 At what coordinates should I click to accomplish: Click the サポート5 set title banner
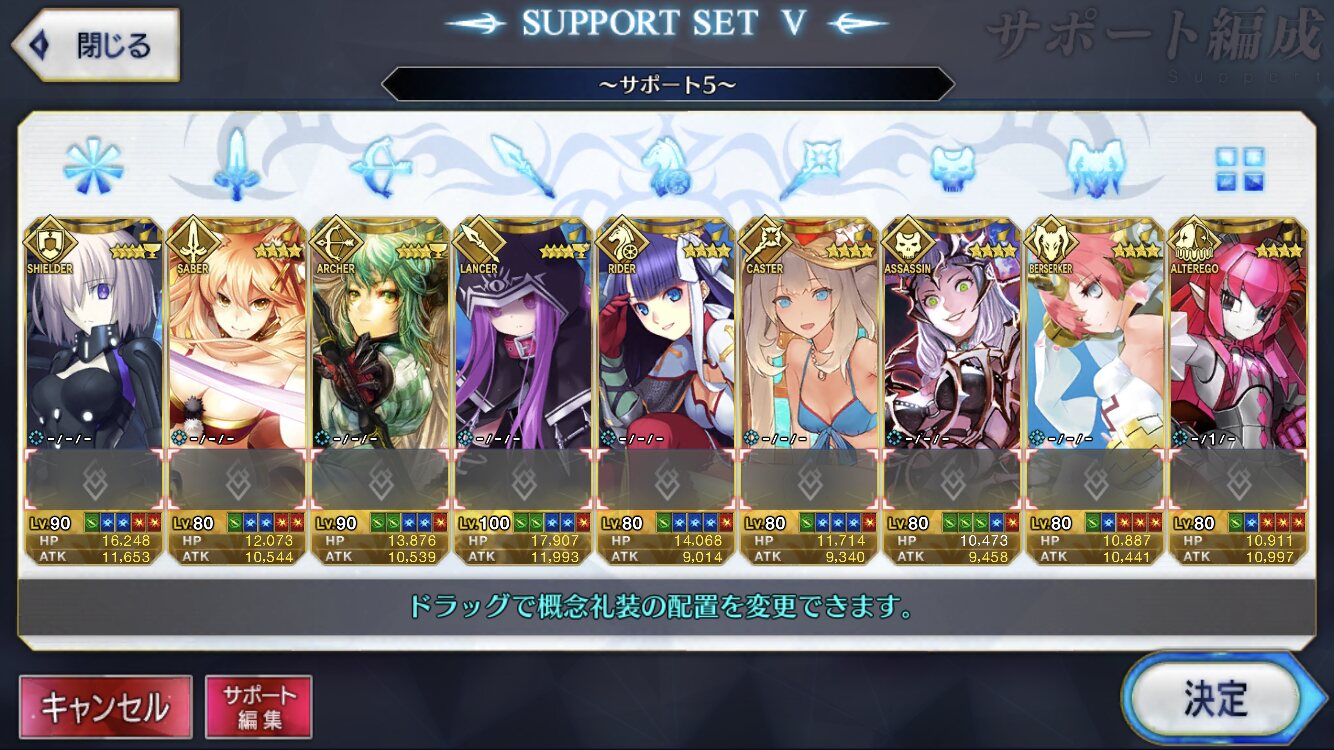click(667, 84)
